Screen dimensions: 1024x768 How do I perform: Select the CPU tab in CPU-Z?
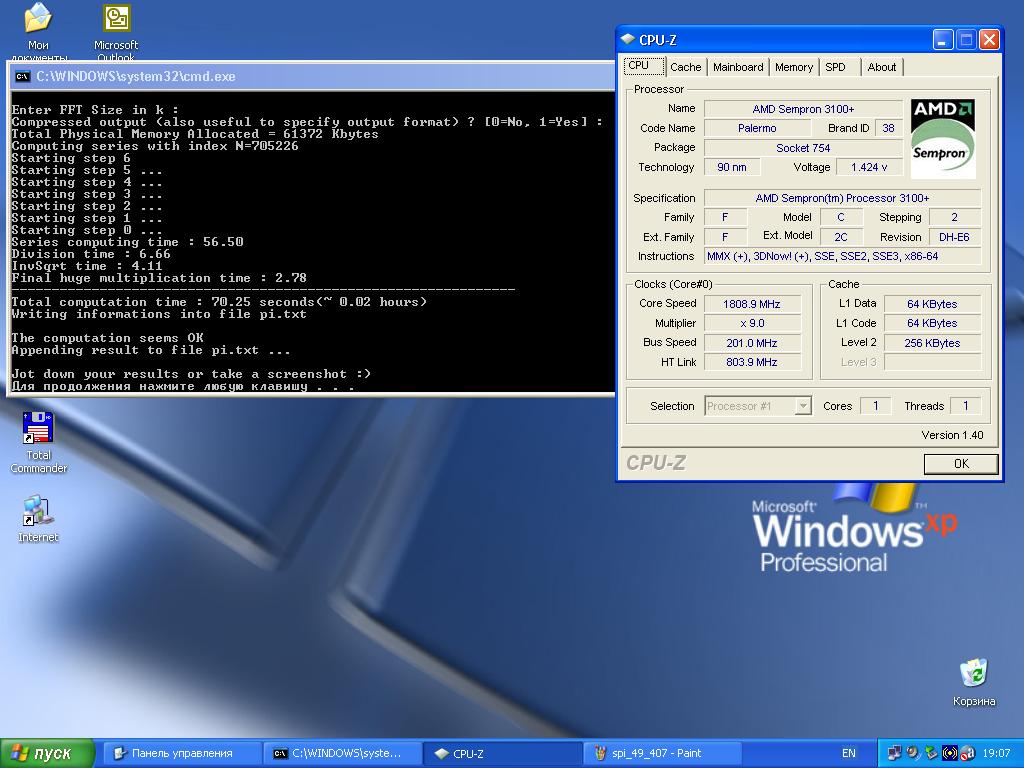(644, 66)
